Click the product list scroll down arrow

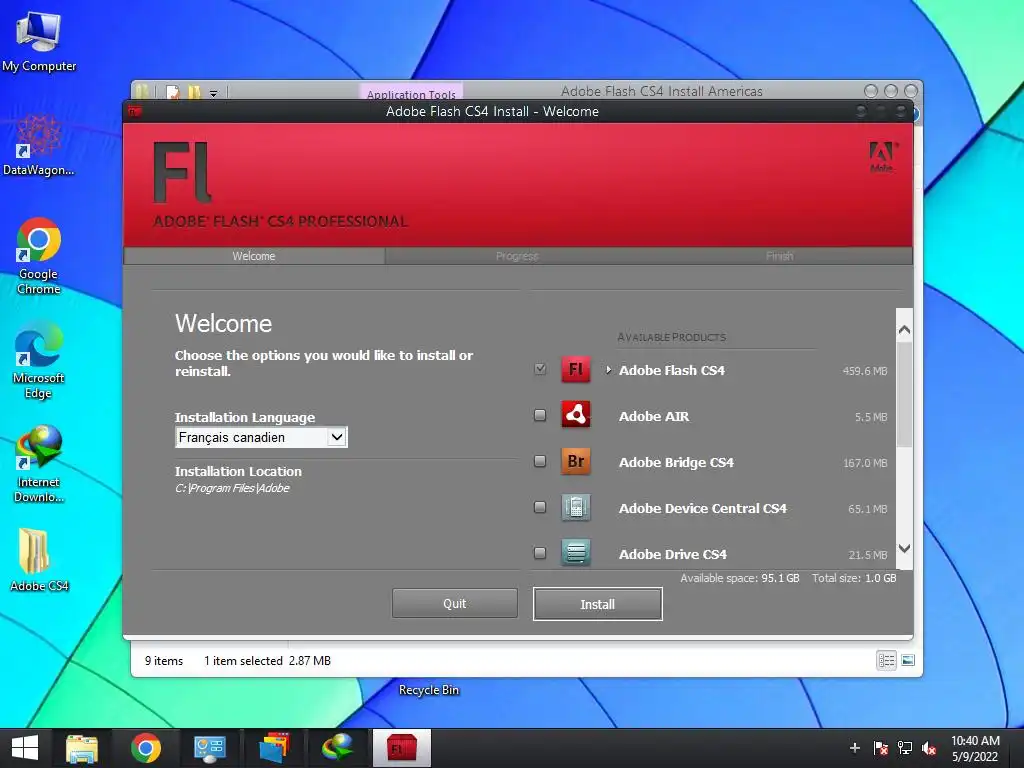click(x=904, y=549)
